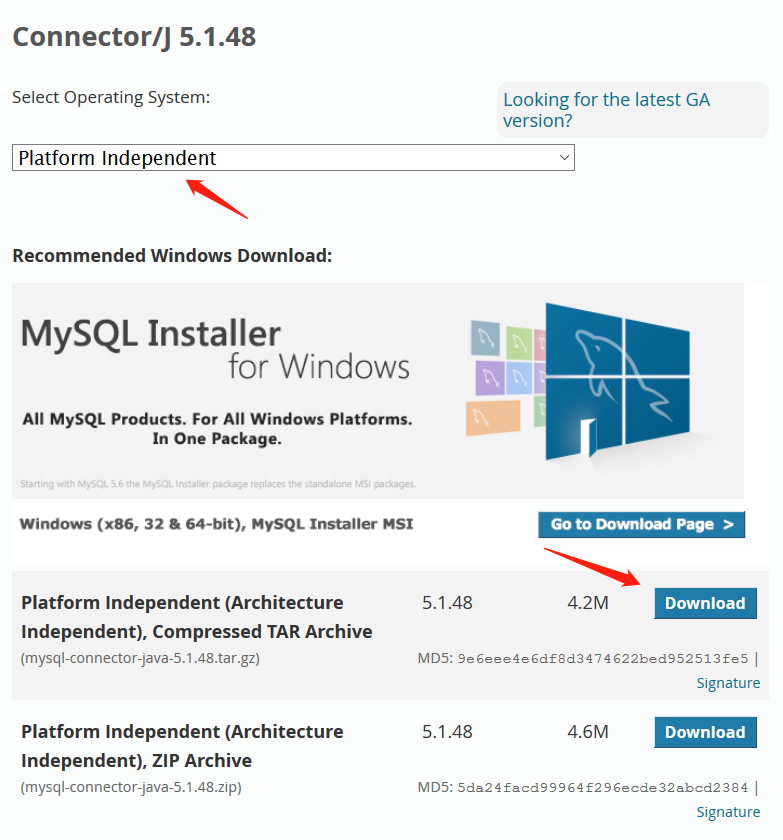The height and width of the screenshot is (840, 783).
Task: Click the 'Select Operating System:' label
Action: click(x=111, y=98)
